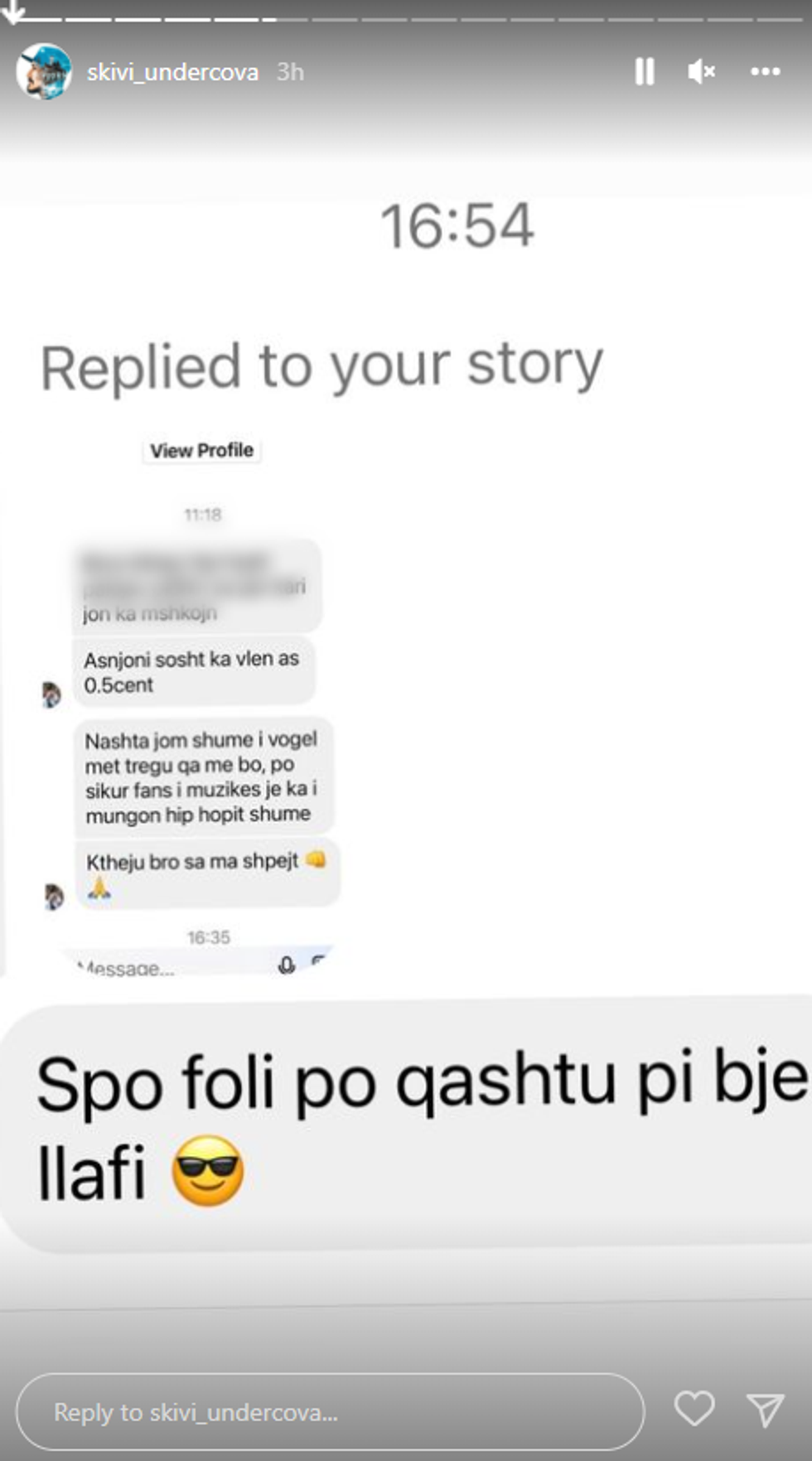Click the Spo foli po qashtu message bubble
The image size is (812, 1461).
point(406,1126)
